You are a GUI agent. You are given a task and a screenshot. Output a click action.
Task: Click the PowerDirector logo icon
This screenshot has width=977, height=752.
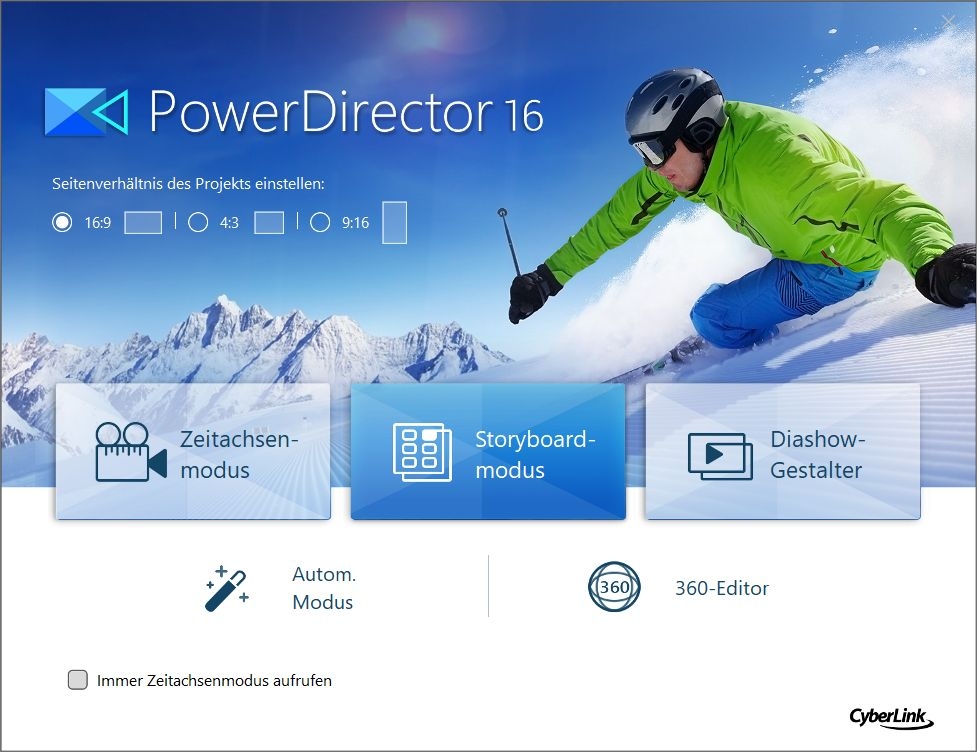(x=87, y=112)
